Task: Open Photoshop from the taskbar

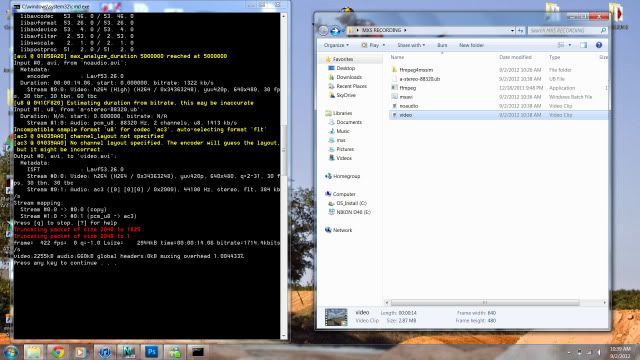Action: tap(151, 352)
